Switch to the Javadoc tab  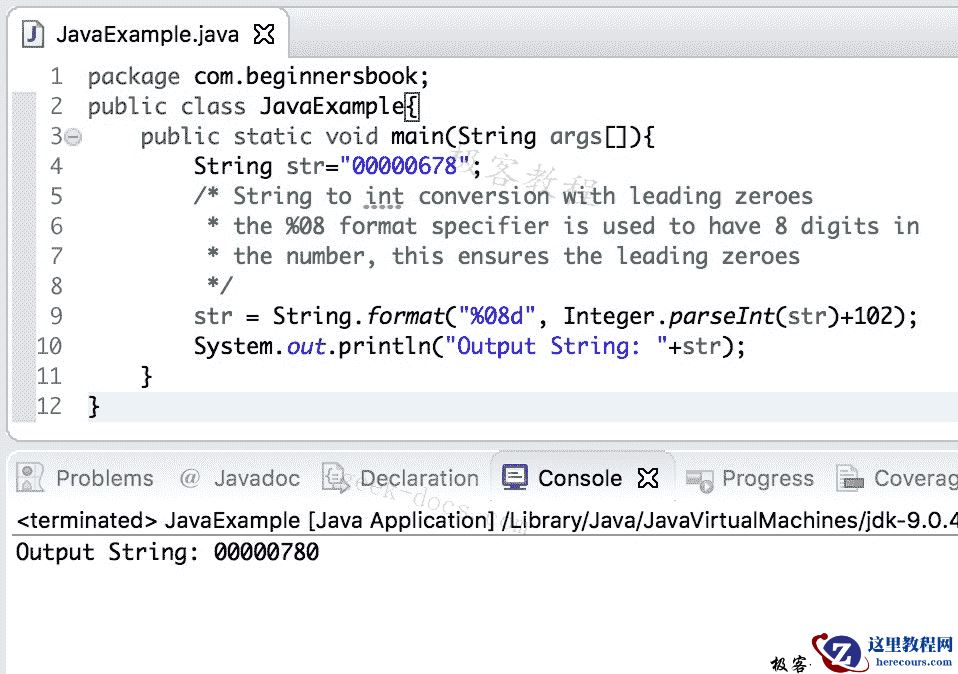pos(256,478)
